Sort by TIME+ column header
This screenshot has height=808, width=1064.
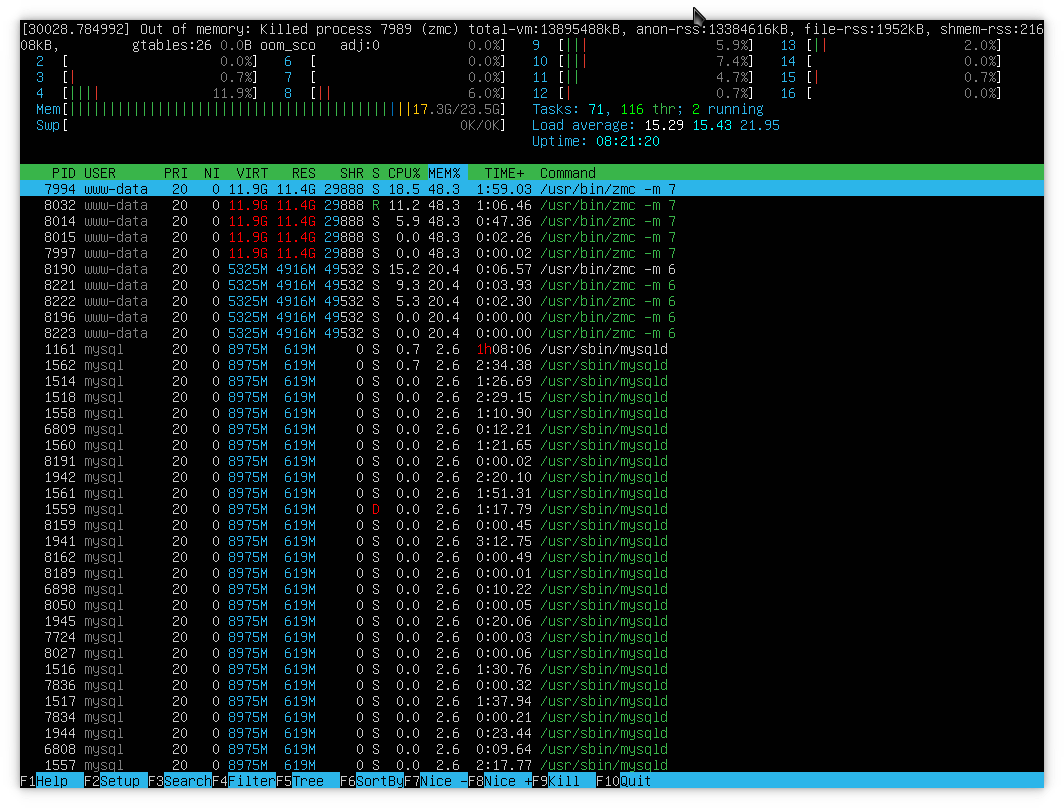[x=504, y=173]
